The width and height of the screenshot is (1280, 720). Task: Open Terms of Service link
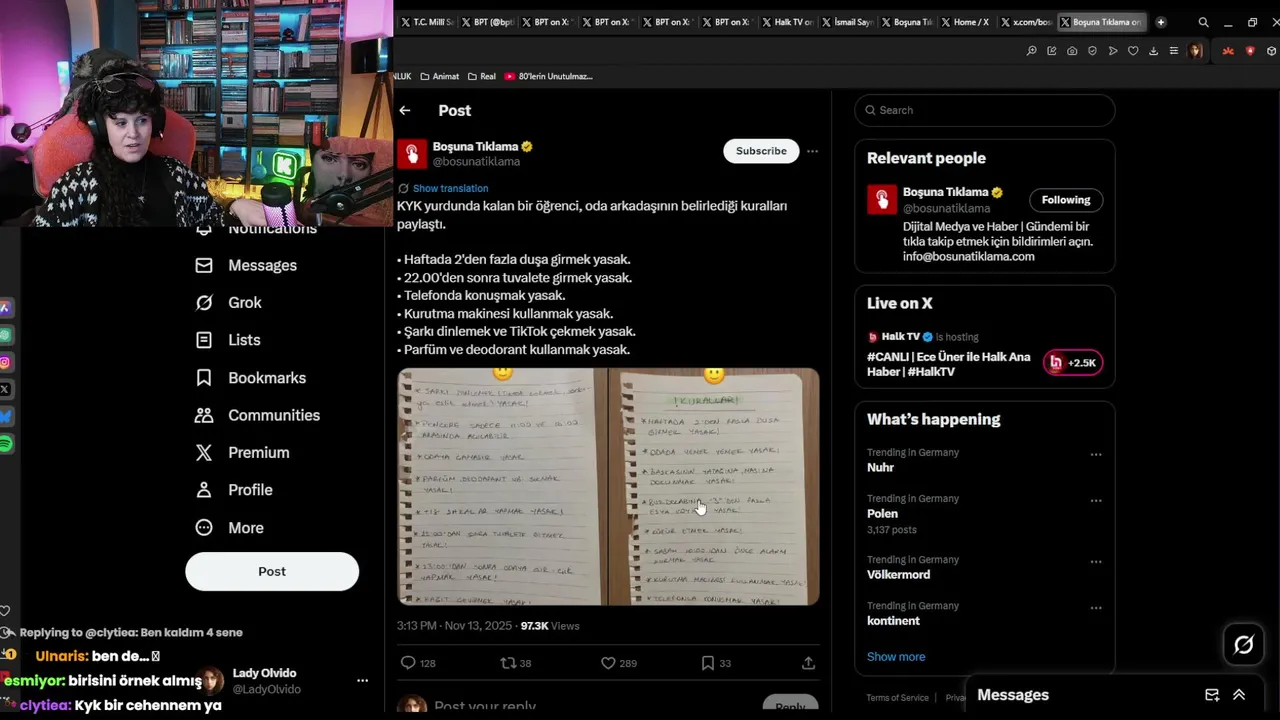(897, 698)
